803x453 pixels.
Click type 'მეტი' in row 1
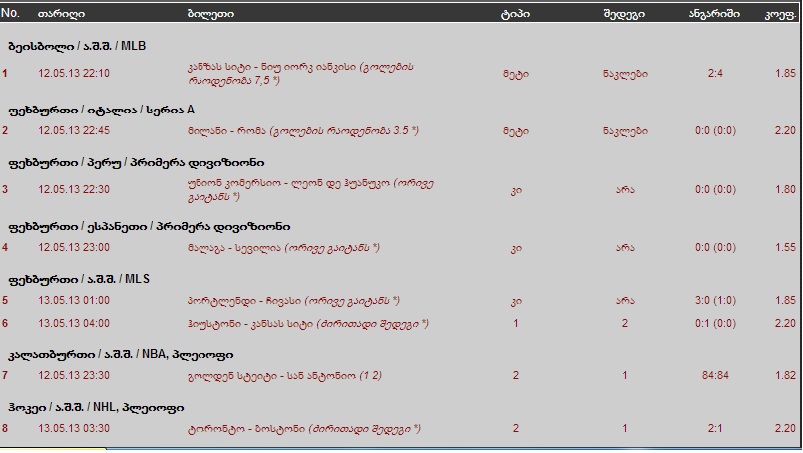point(516,74)
